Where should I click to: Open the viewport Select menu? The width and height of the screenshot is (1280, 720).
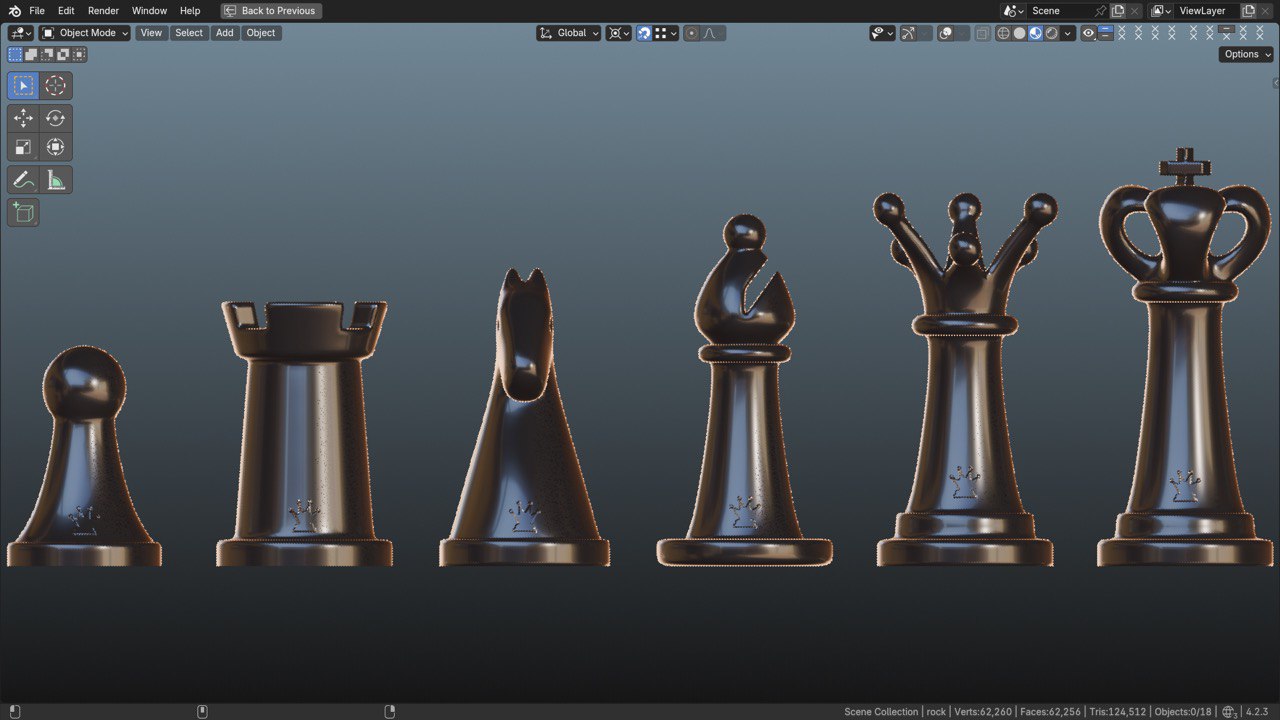pyautogui.click(x=189, y=33)
